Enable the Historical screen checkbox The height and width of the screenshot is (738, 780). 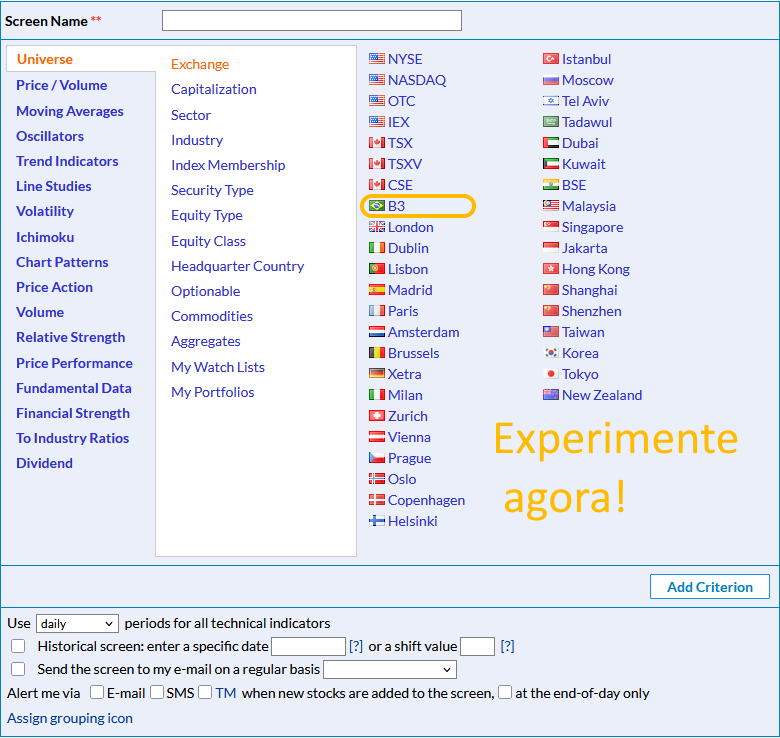coord(18,646)
